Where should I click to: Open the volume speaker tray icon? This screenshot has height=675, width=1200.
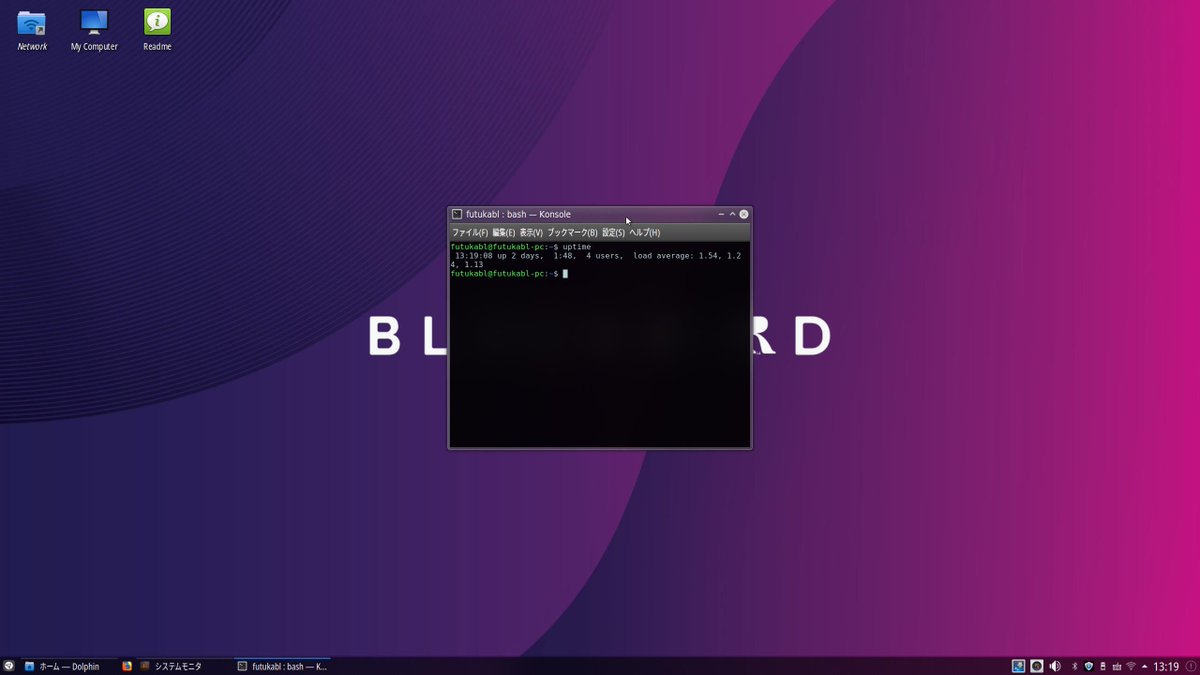click(x=1055, y=666)
